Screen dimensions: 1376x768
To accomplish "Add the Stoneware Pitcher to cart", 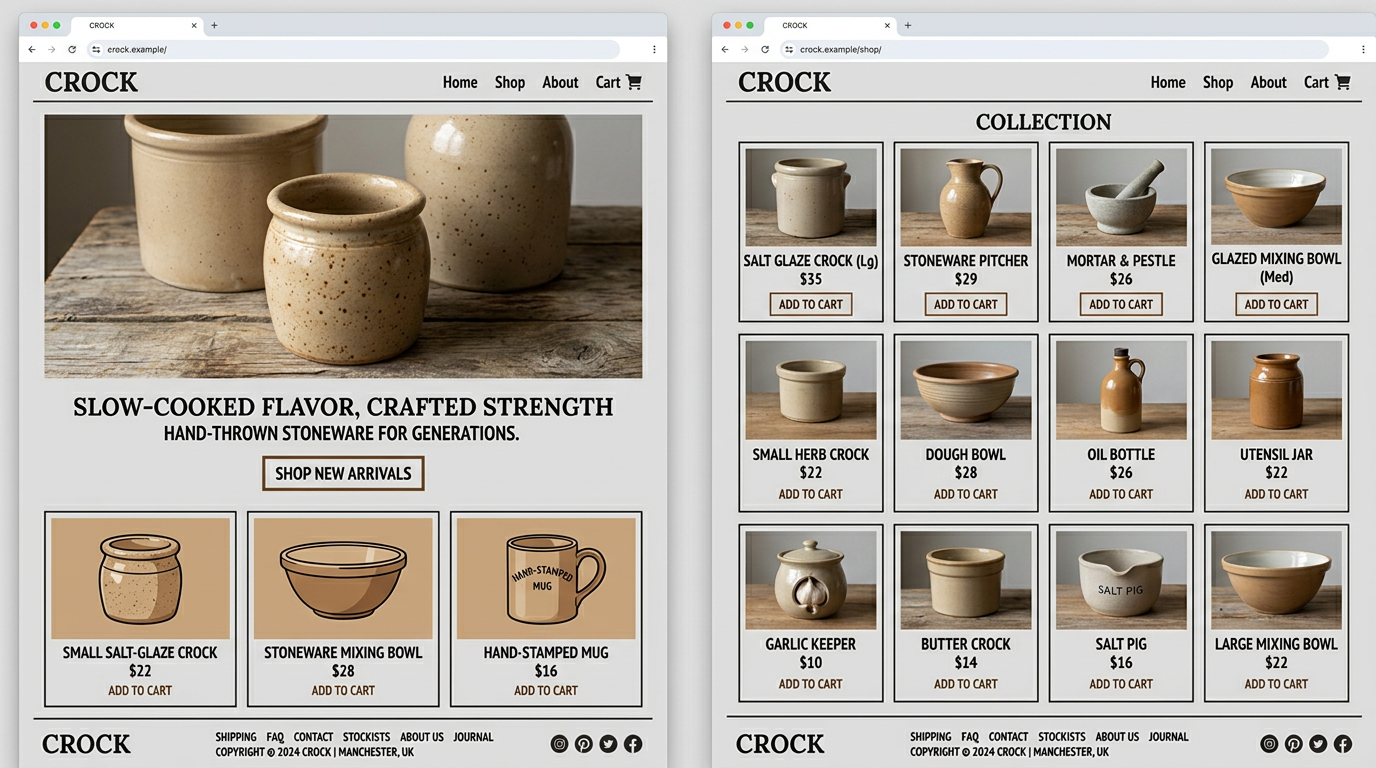I will [965, 304].
